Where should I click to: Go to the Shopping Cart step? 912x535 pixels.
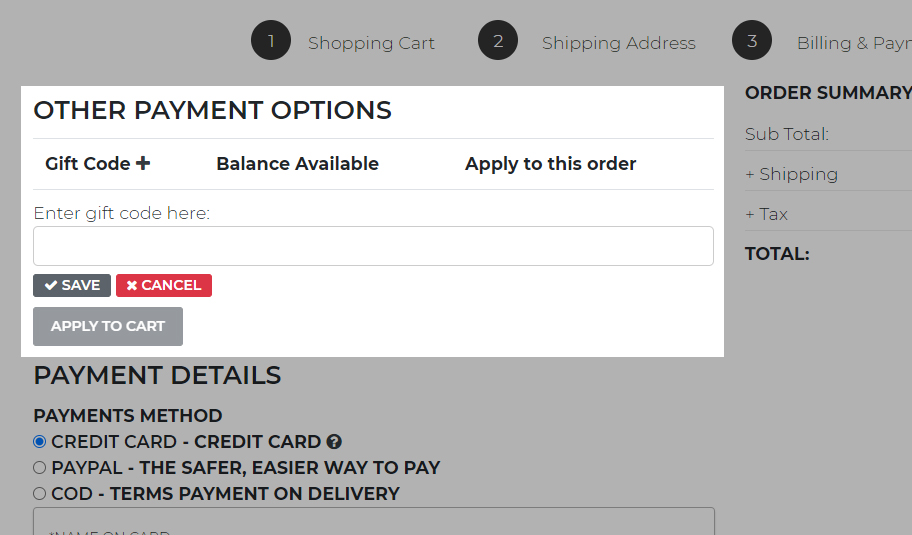[371, 43]
